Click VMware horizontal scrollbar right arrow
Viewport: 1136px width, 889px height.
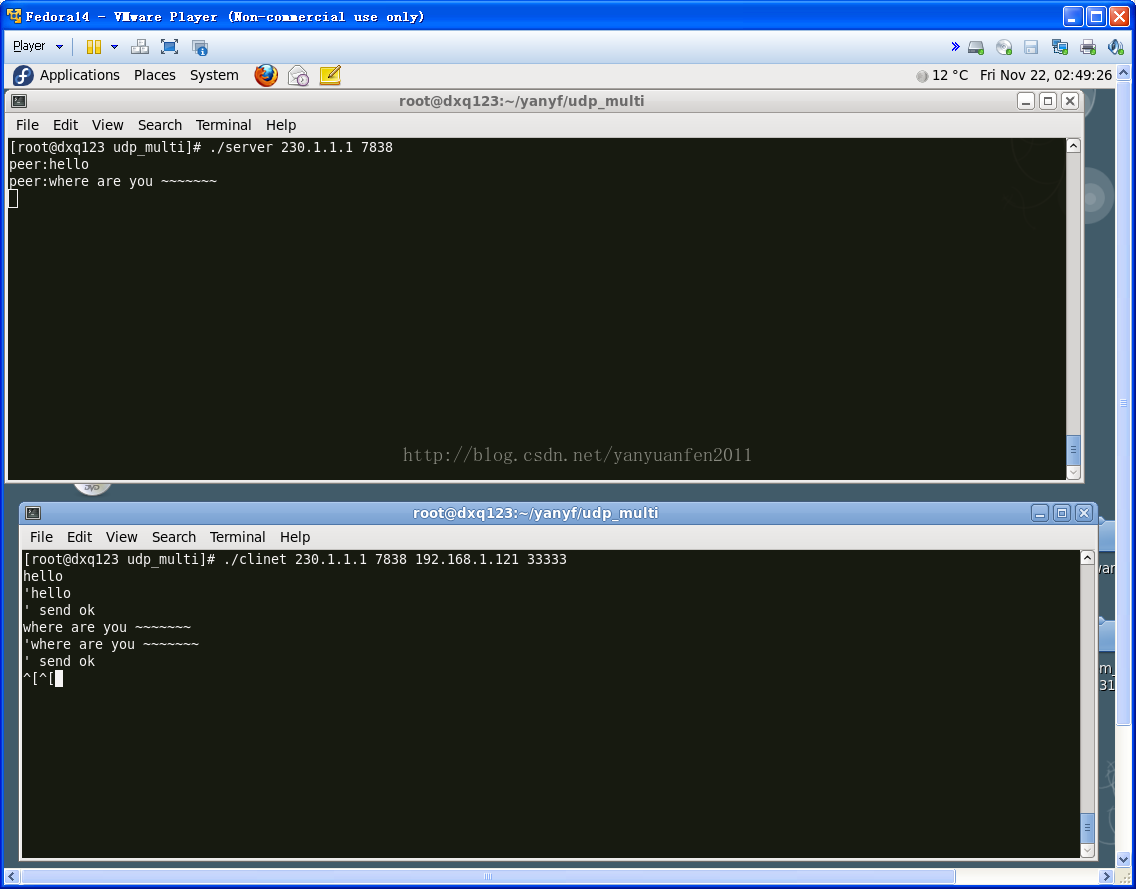click(x=1106, y=877)
